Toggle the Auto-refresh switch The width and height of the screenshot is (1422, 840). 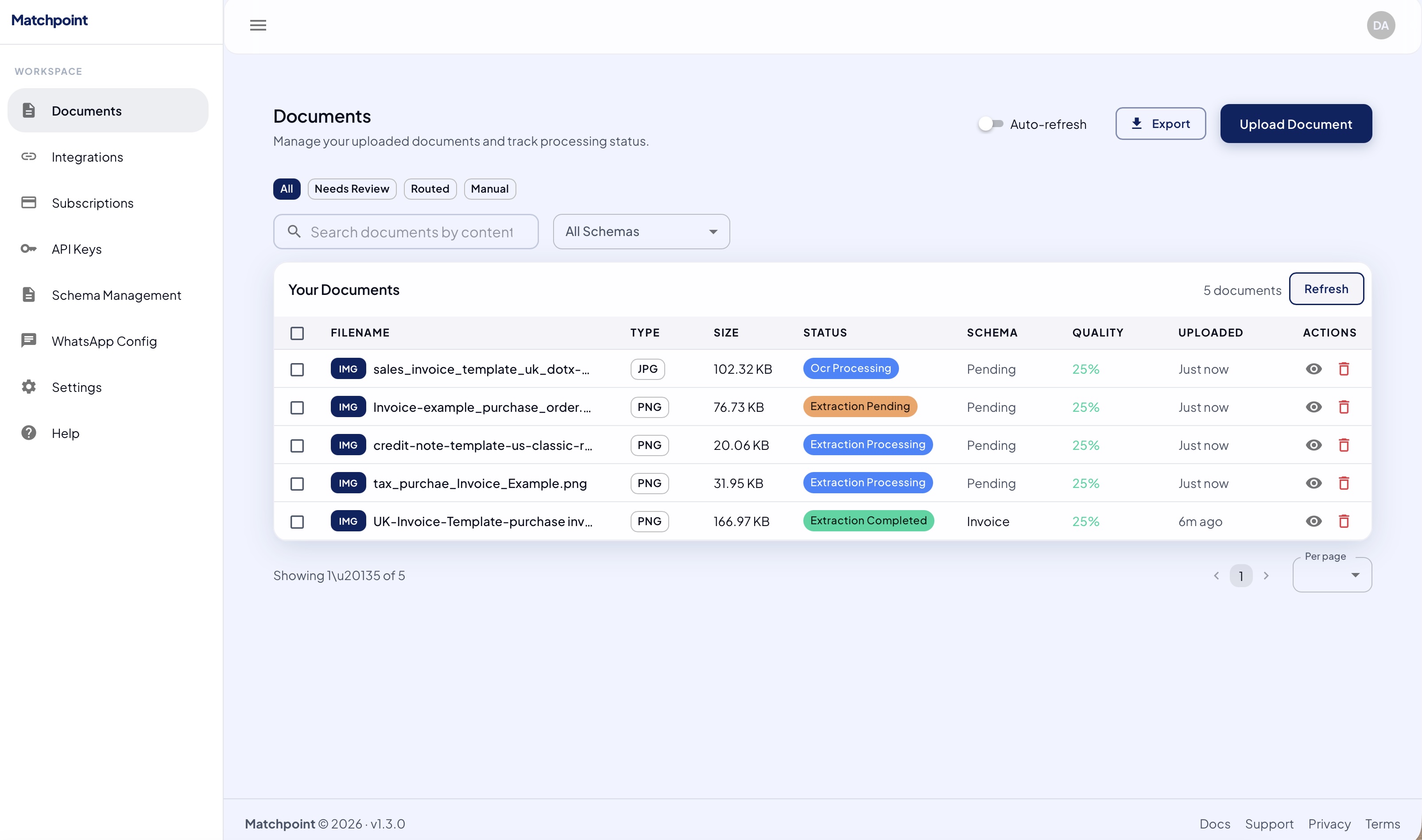tap(991, 124)
